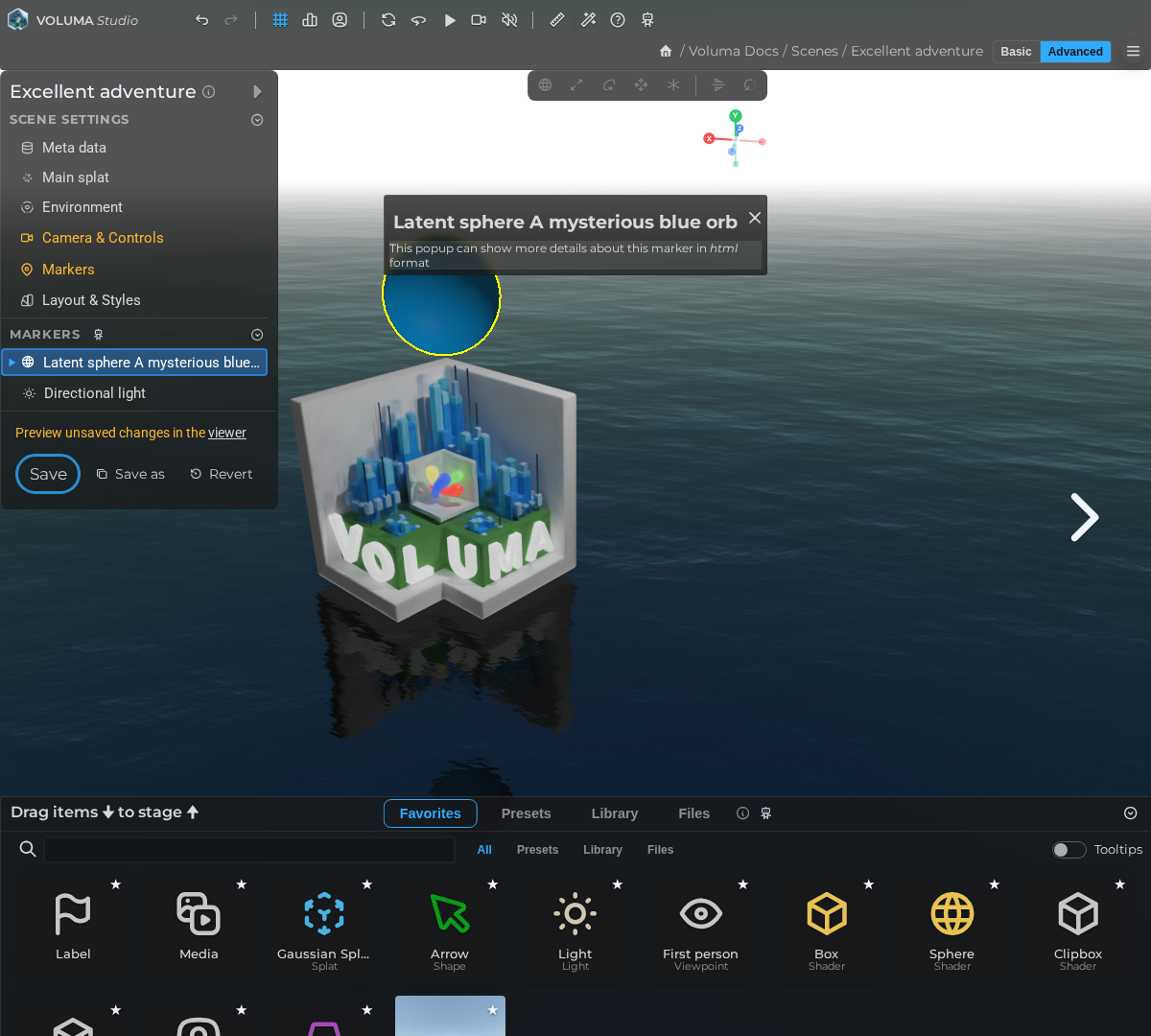Switch to Advanced mode
Image resolution: width=1151 pixels, height=1036 pixels.
(x=1075, y=52)
